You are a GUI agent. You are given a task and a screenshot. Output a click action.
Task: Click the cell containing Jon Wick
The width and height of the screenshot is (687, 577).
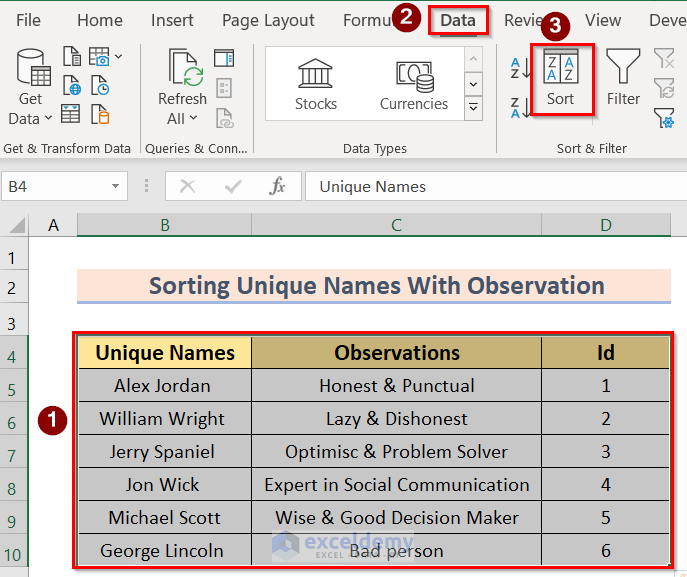(x=163, y=485)
